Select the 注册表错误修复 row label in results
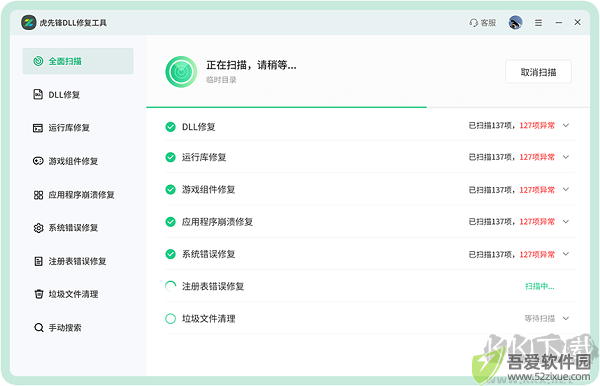This screenshot has width=600, height=386. pos(213,286)
